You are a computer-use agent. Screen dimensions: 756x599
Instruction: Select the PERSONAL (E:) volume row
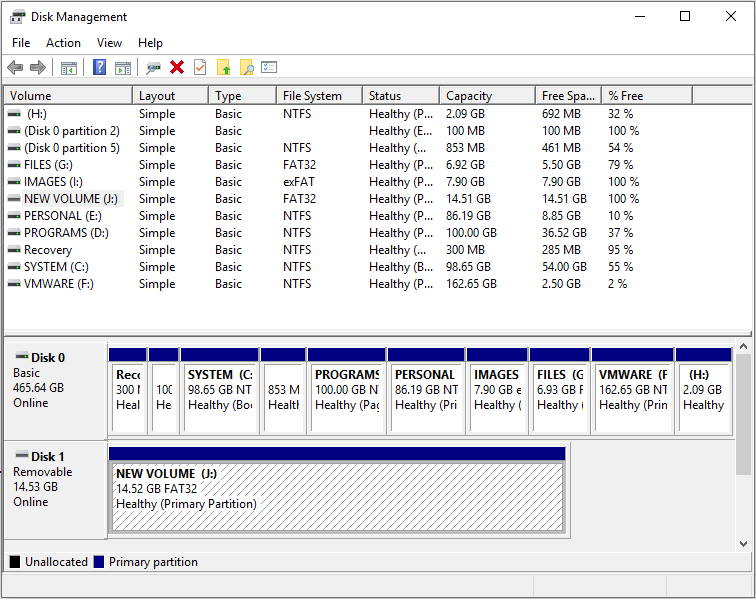(376, 216)
